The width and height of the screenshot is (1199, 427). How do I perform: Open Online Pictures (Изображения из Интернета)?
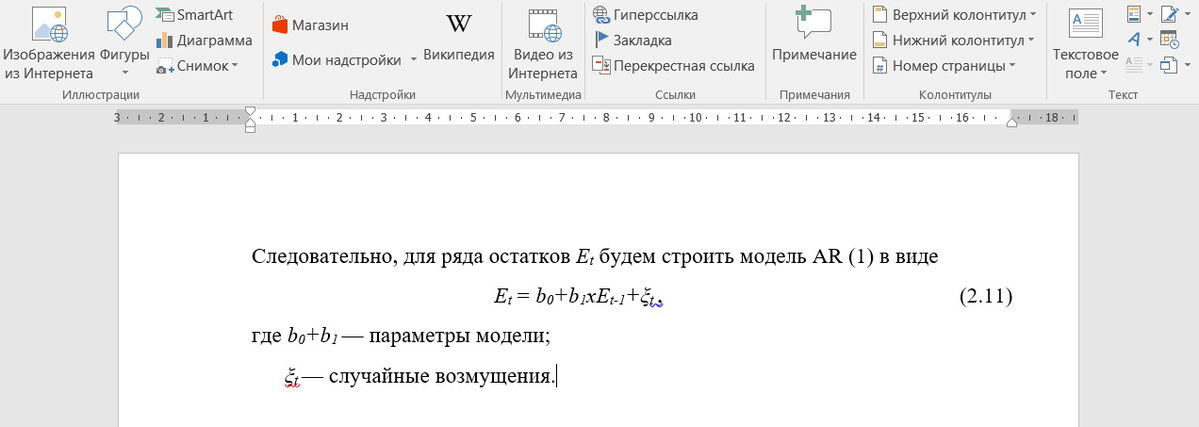[48, 44]
